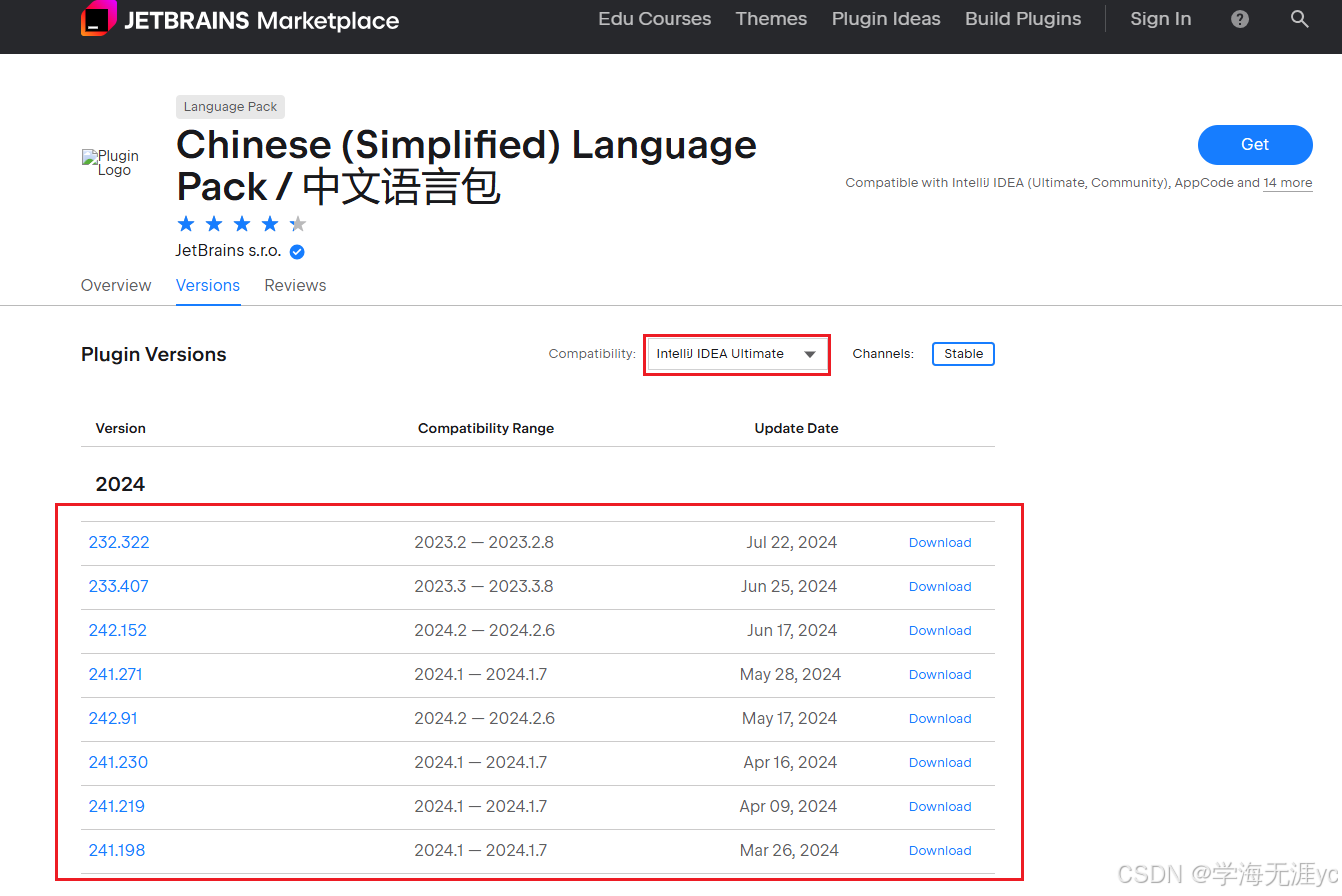The image size is (1342, 896).
Task: Click the 2024 year group heading
Action: (120, 484)
